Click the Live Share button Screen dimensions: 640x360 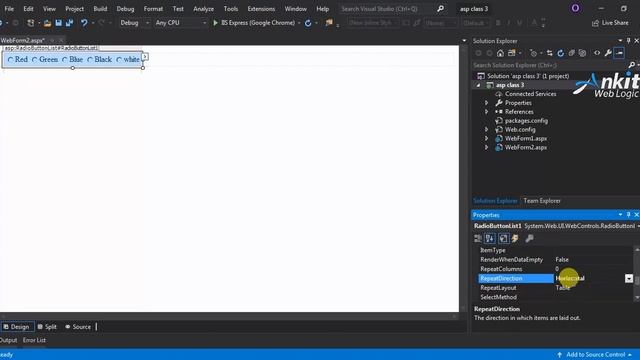[610, 23]
